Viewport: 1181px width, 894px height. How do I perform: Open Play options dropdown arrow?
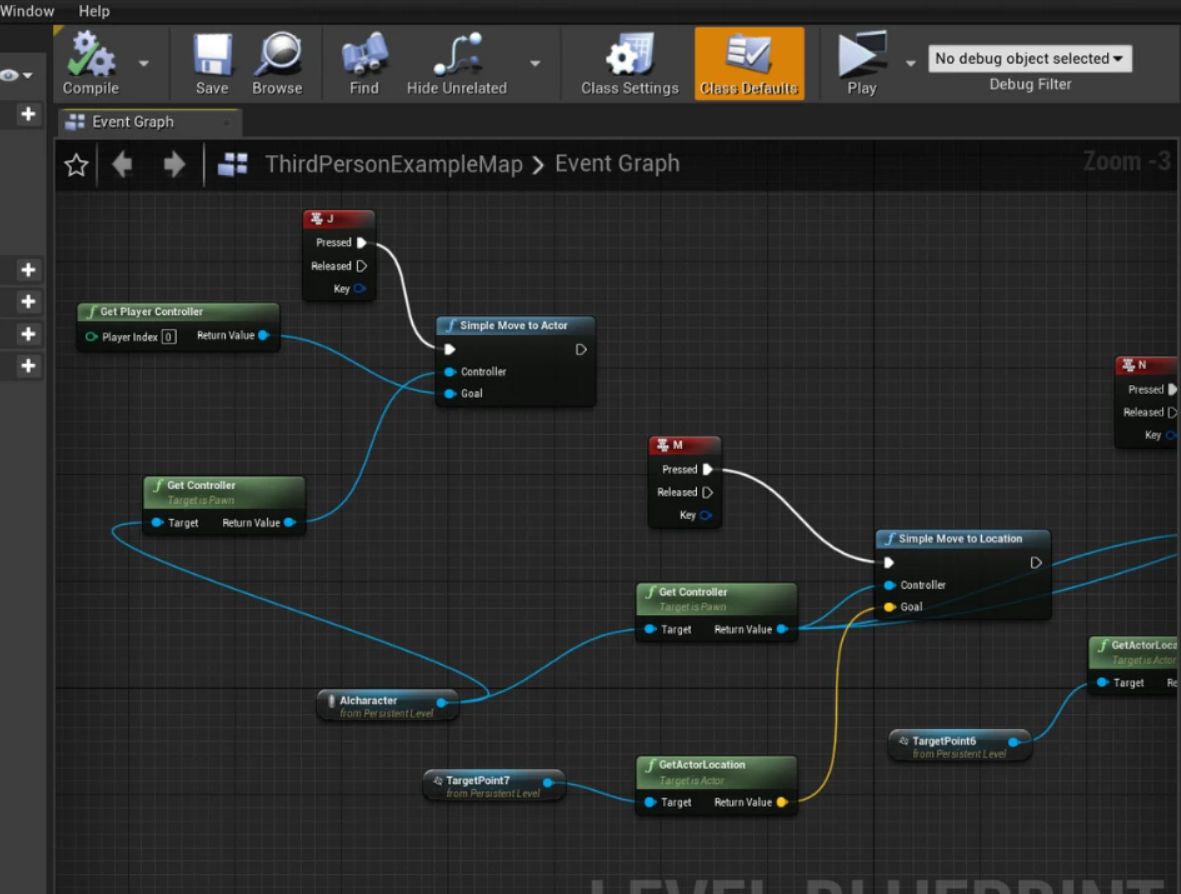coord(911,64)
